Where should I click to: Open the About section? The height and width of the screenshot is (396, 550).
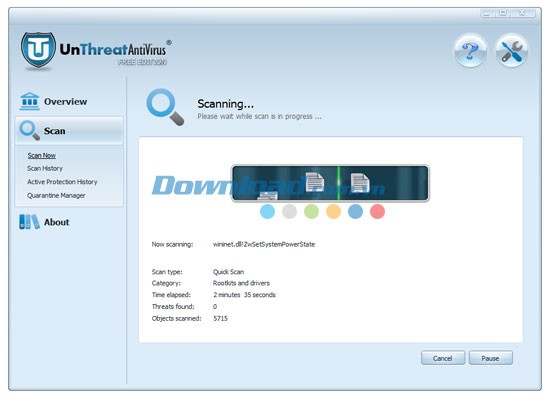tap(56, 222)
